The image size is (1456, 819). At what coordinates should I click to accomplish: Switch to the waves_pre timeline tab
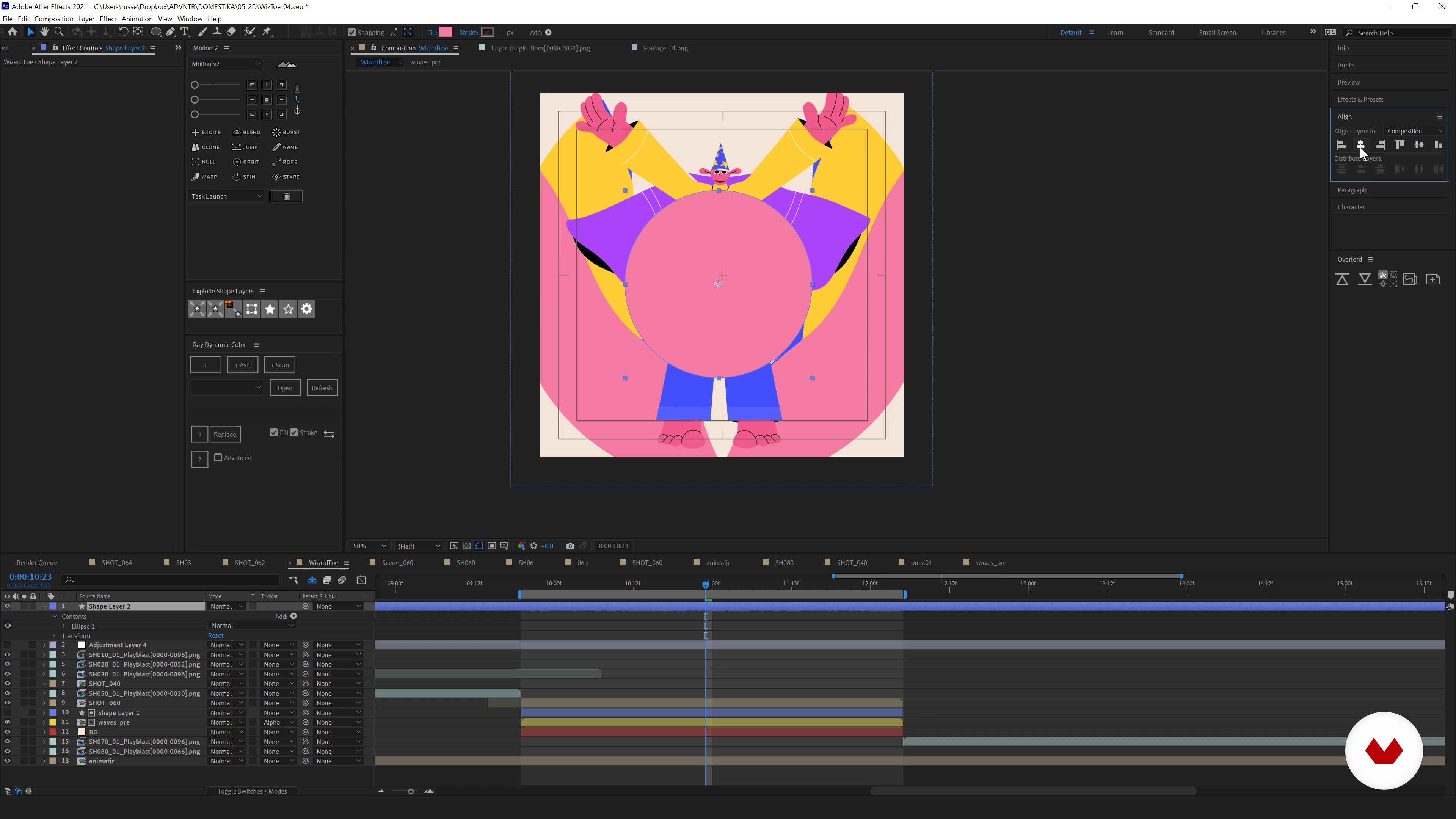pyautogui.click(x=990, y=562)
